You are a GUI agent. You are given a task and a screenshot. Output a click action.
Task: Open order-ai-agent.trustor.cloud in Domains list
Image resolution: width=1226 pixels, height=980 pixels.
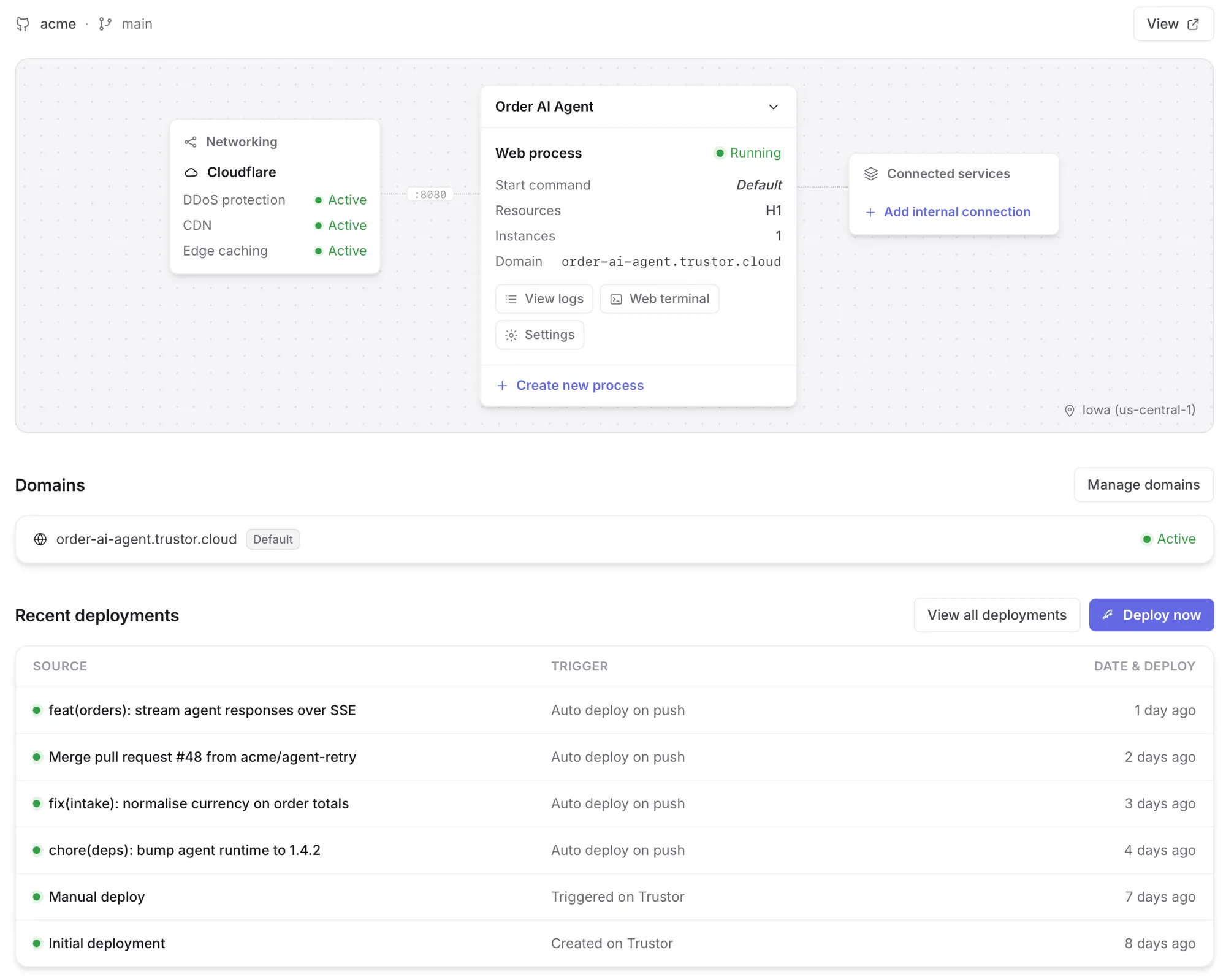147,539
